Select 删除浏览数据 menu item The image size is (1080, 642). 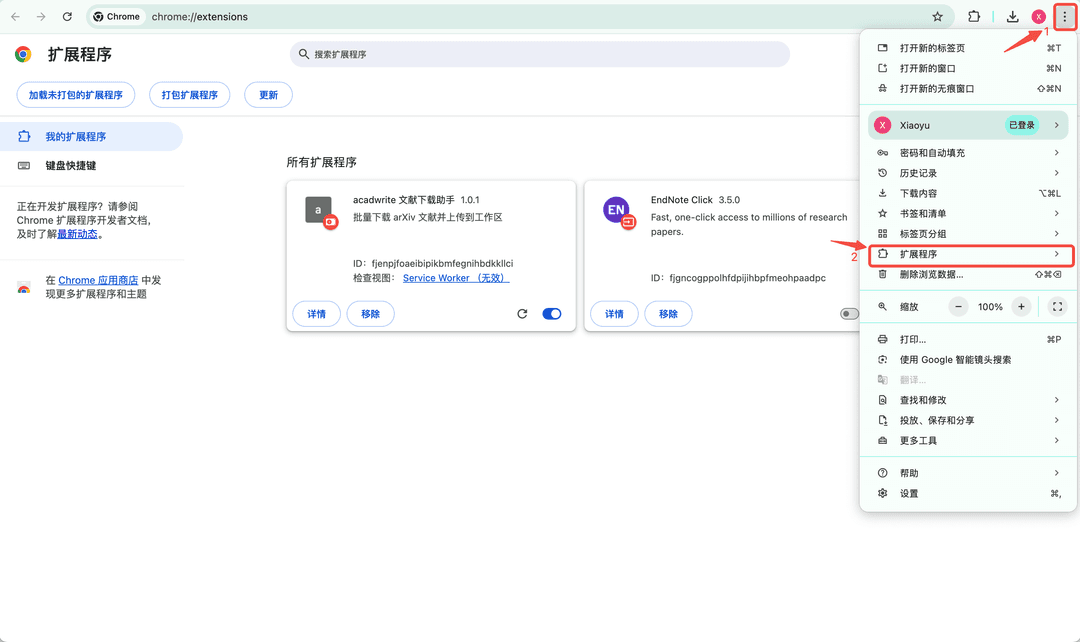(968, 274)
